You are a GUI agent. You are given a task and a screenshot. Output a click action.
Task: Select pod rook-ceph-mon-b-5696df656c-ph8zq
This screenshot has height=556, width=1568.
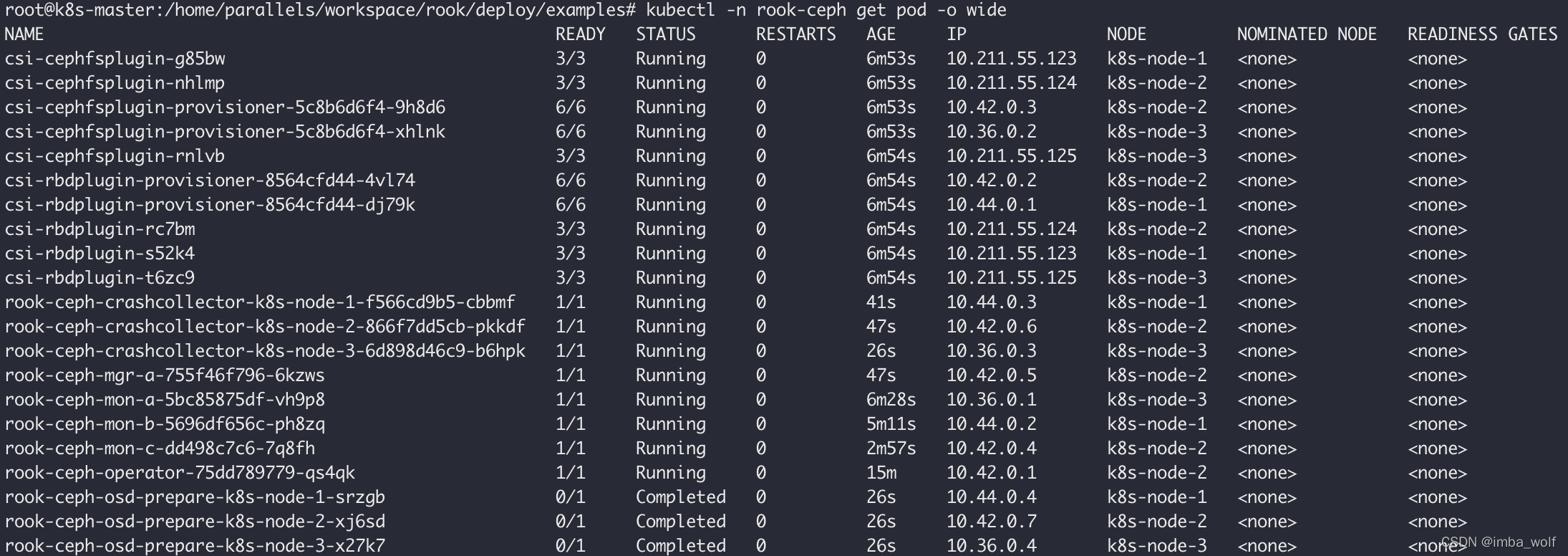point(165,424)
